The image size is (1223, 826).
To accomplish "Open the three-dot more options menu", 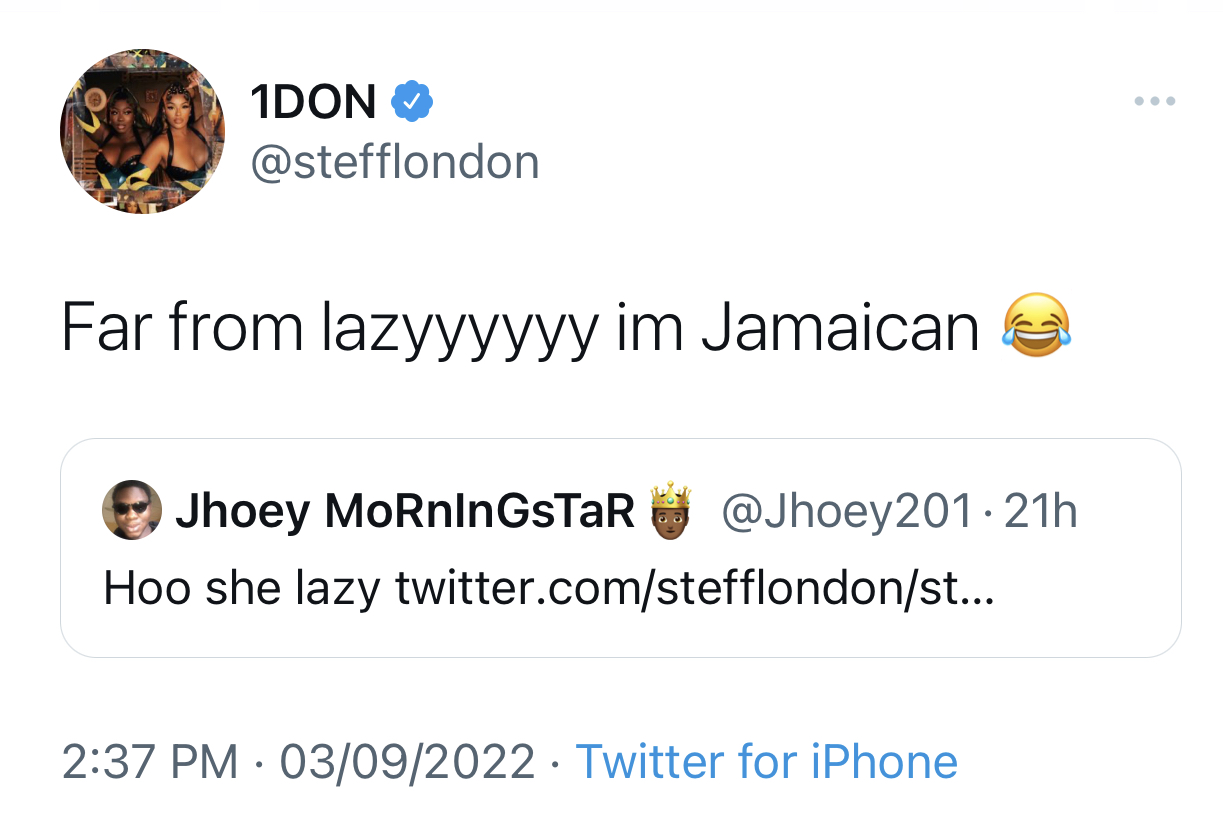I will coord(1155,101).
